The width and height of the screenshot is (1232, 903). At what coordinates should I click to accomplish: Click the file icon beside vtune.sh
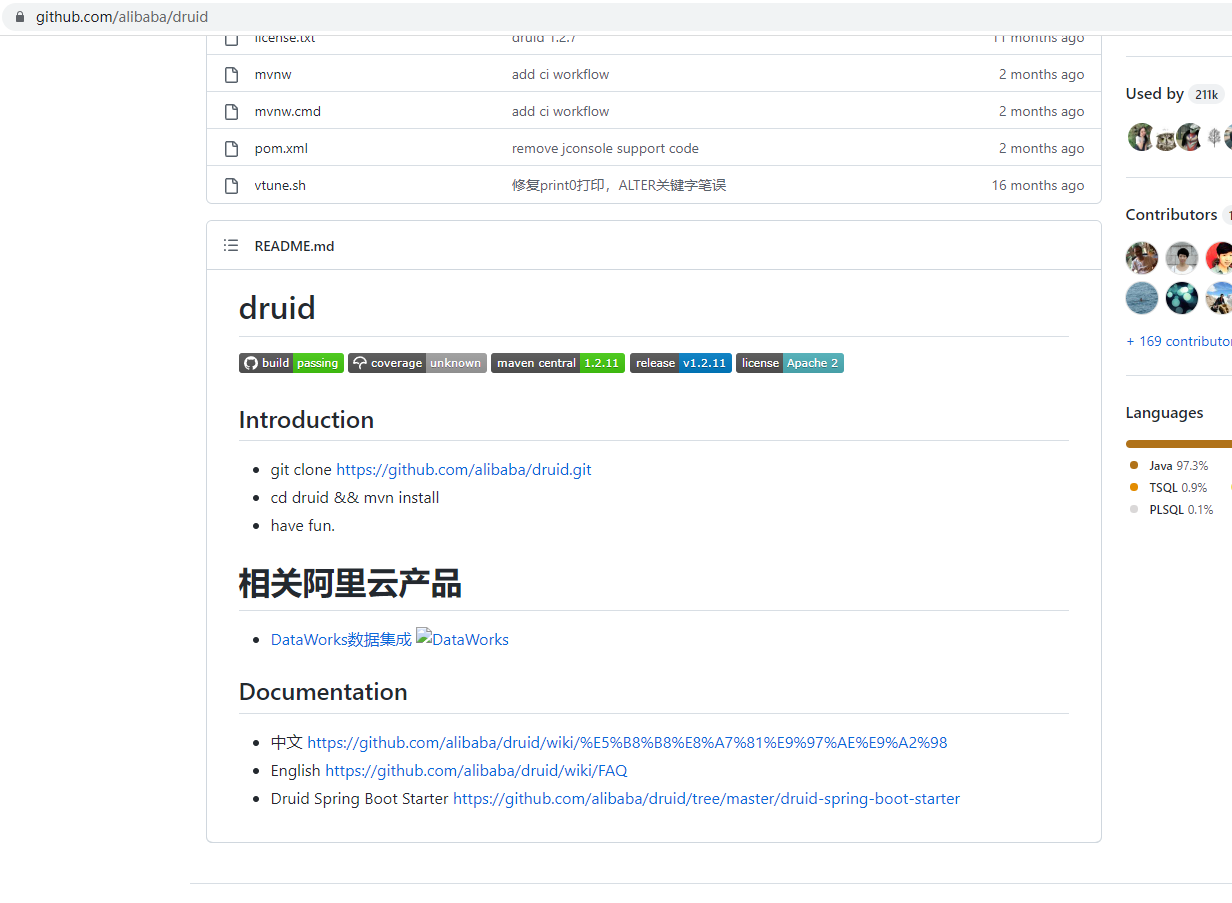click(232, 186)
